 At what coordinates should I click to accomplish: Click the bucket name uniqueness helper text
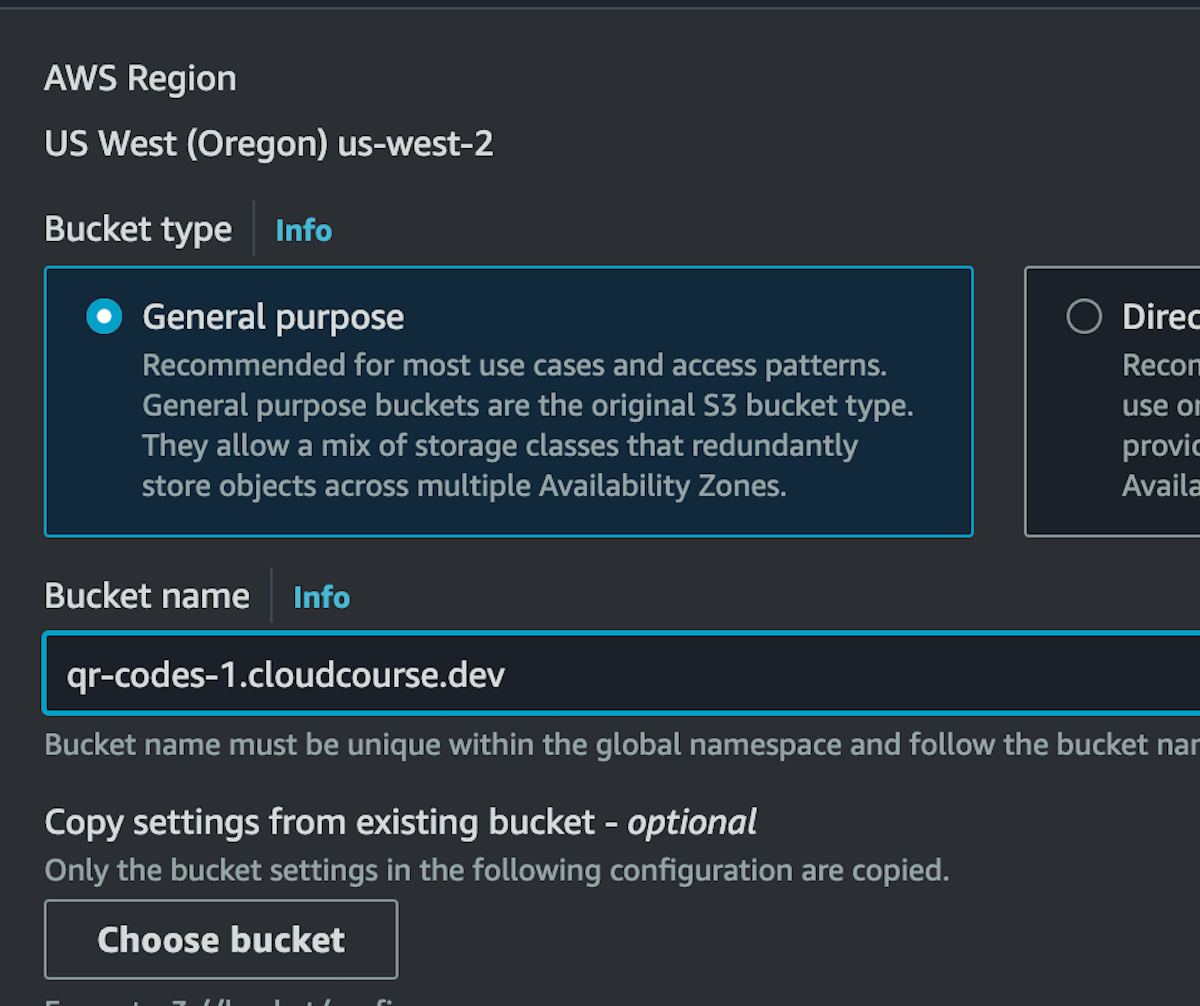click(x=622, y=745)
